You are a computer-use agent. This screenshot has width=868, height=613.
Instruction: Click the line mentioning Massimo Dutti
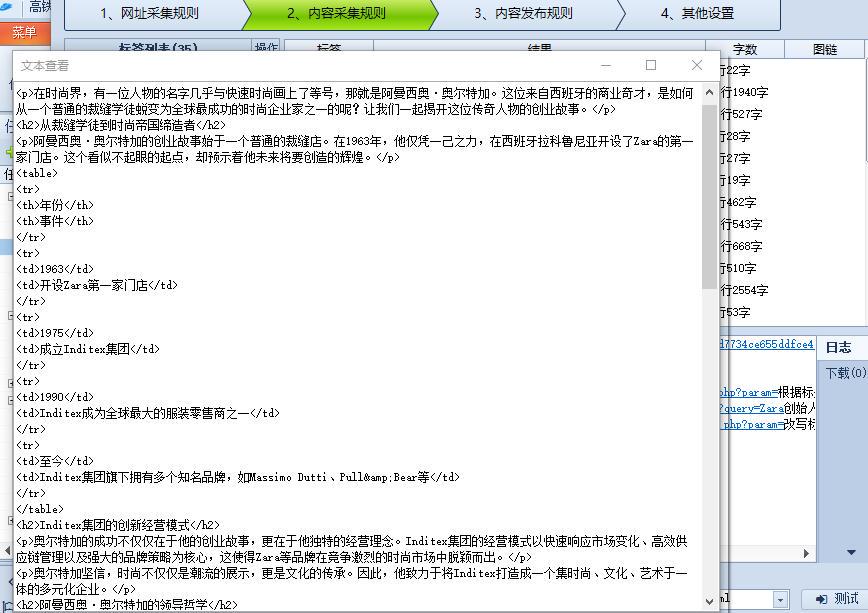click(x=238, y=477)
